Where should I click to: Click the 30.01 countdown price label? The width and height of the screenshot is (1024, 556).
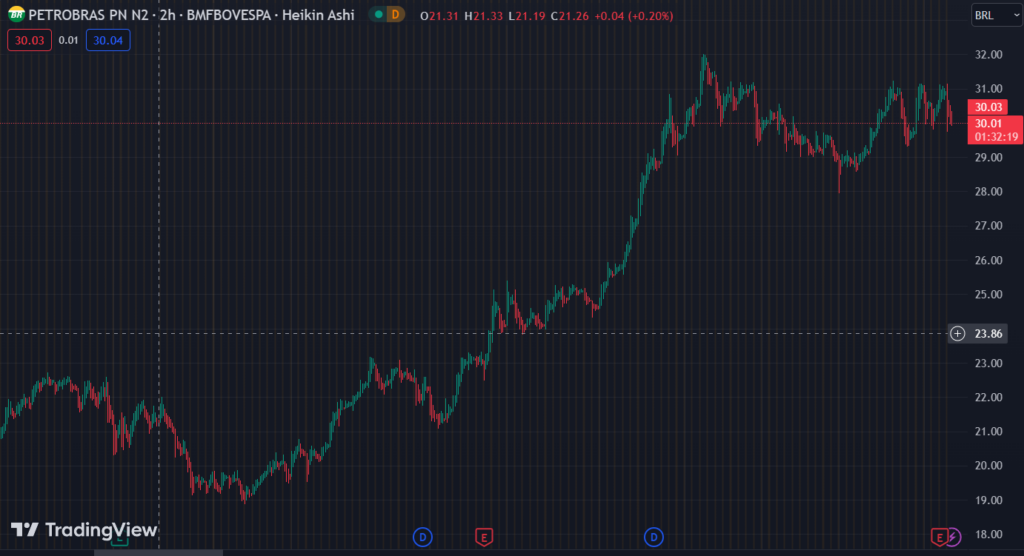[995, 130]
